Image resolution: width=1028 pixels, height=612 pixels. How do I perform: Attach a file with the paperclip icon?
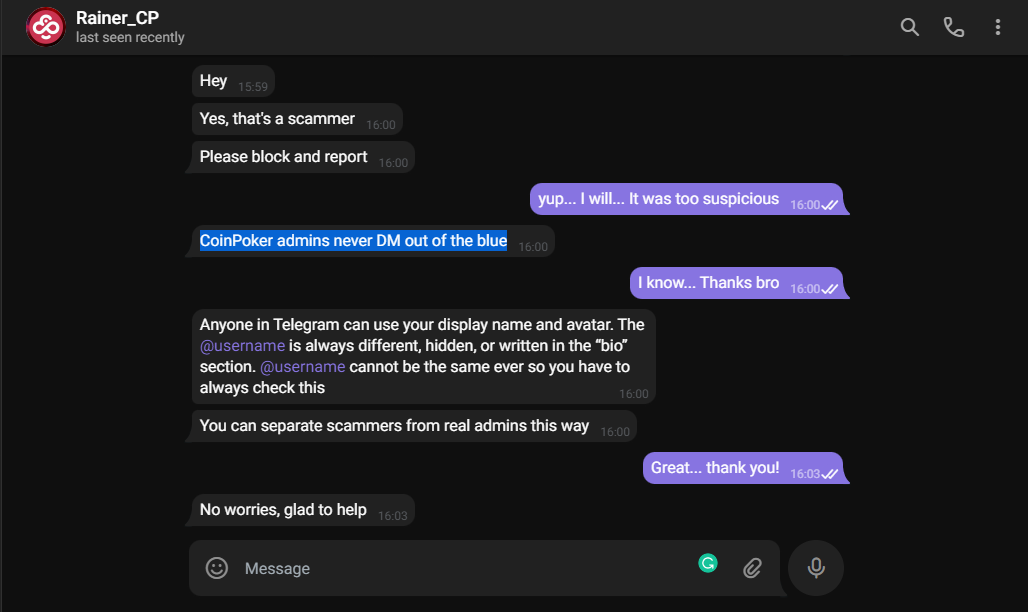tap(753, 568)
